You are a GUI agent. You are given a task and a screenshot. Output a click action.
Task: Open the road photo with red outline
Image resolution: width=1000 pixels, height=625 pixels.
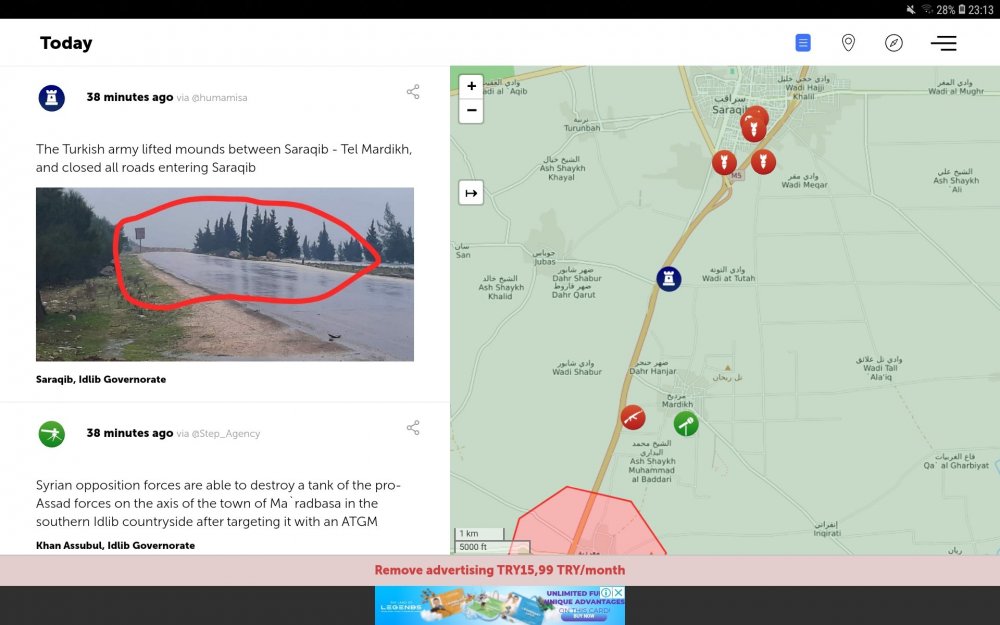tap(225, 274)
